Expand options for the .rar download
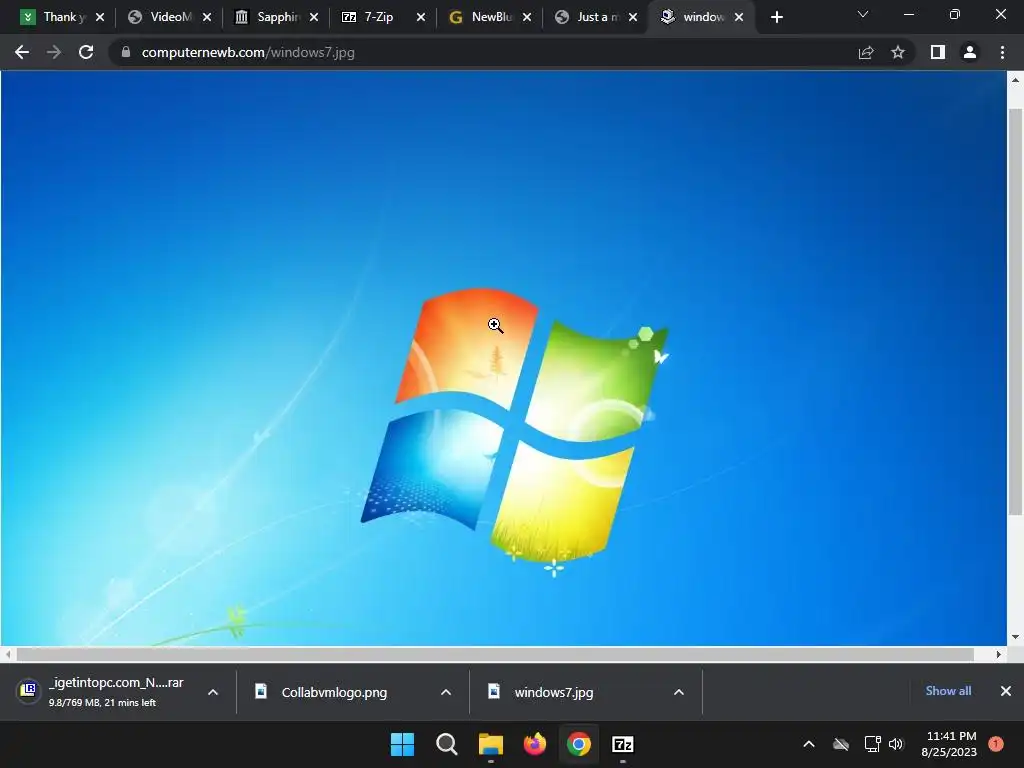 [x=213, y=692]
